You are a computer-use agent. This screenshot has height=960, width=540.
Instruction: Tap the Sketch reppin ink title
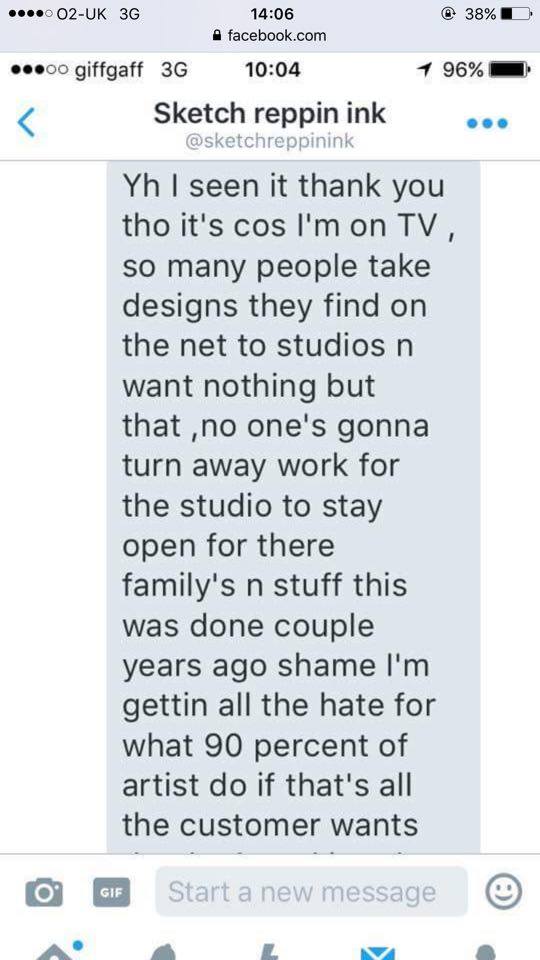(269, 113)
